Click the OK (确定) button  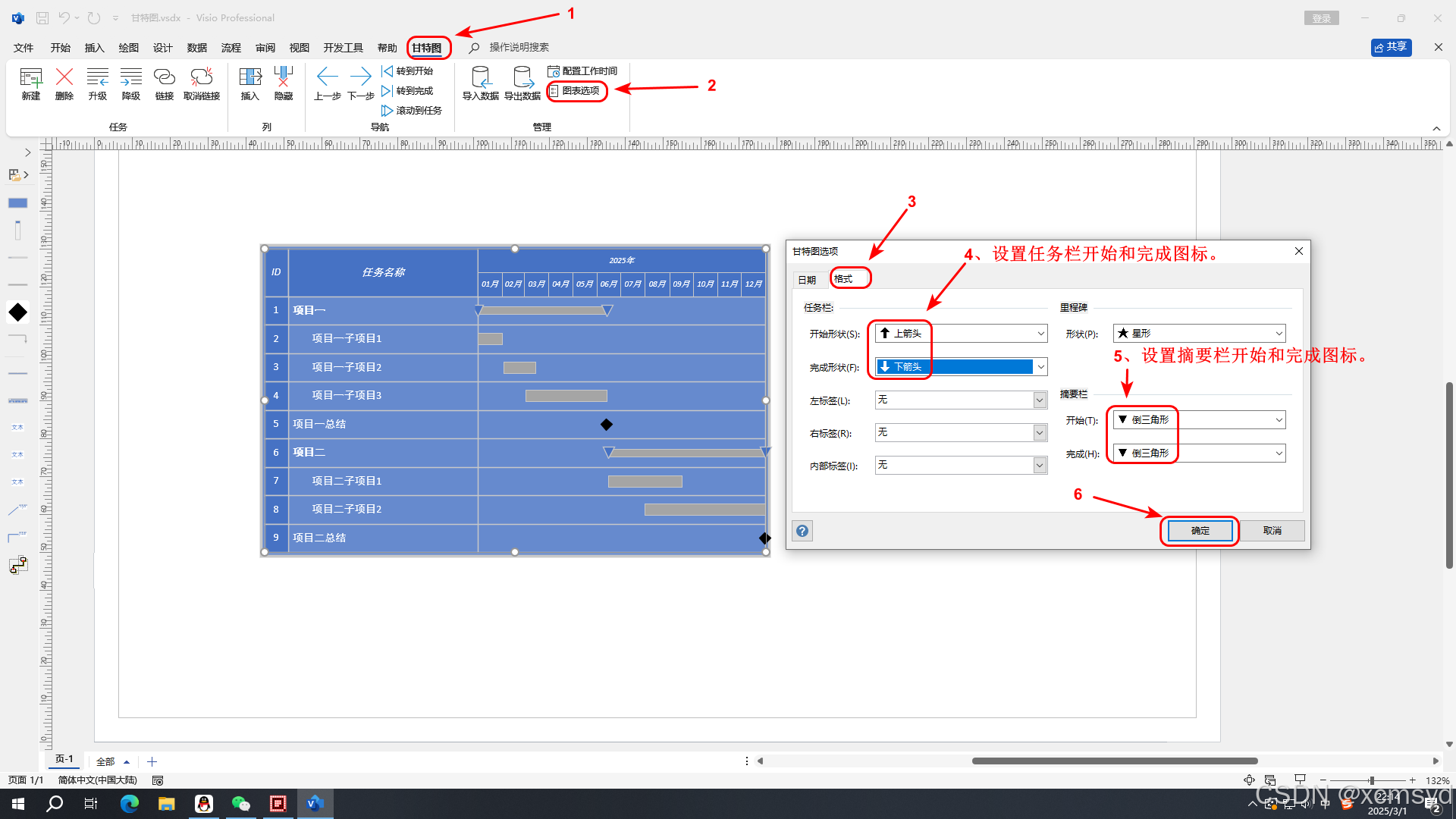pos(1200,531)
